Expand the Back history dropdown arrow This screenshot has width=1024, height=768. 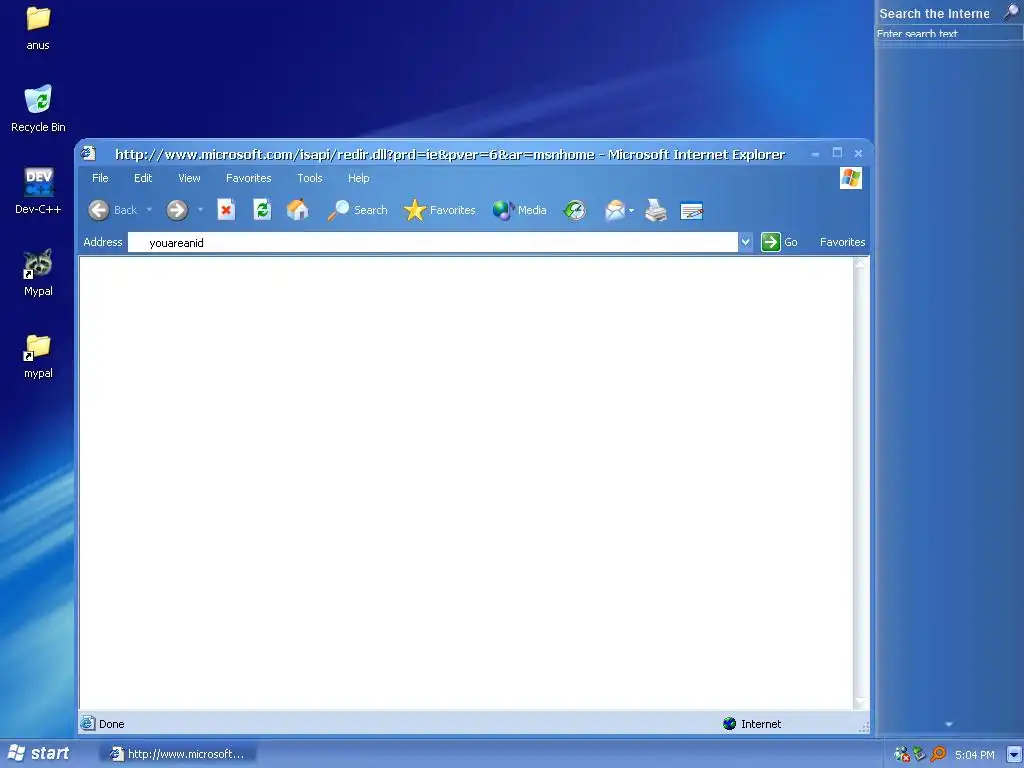tap(149, 210)
